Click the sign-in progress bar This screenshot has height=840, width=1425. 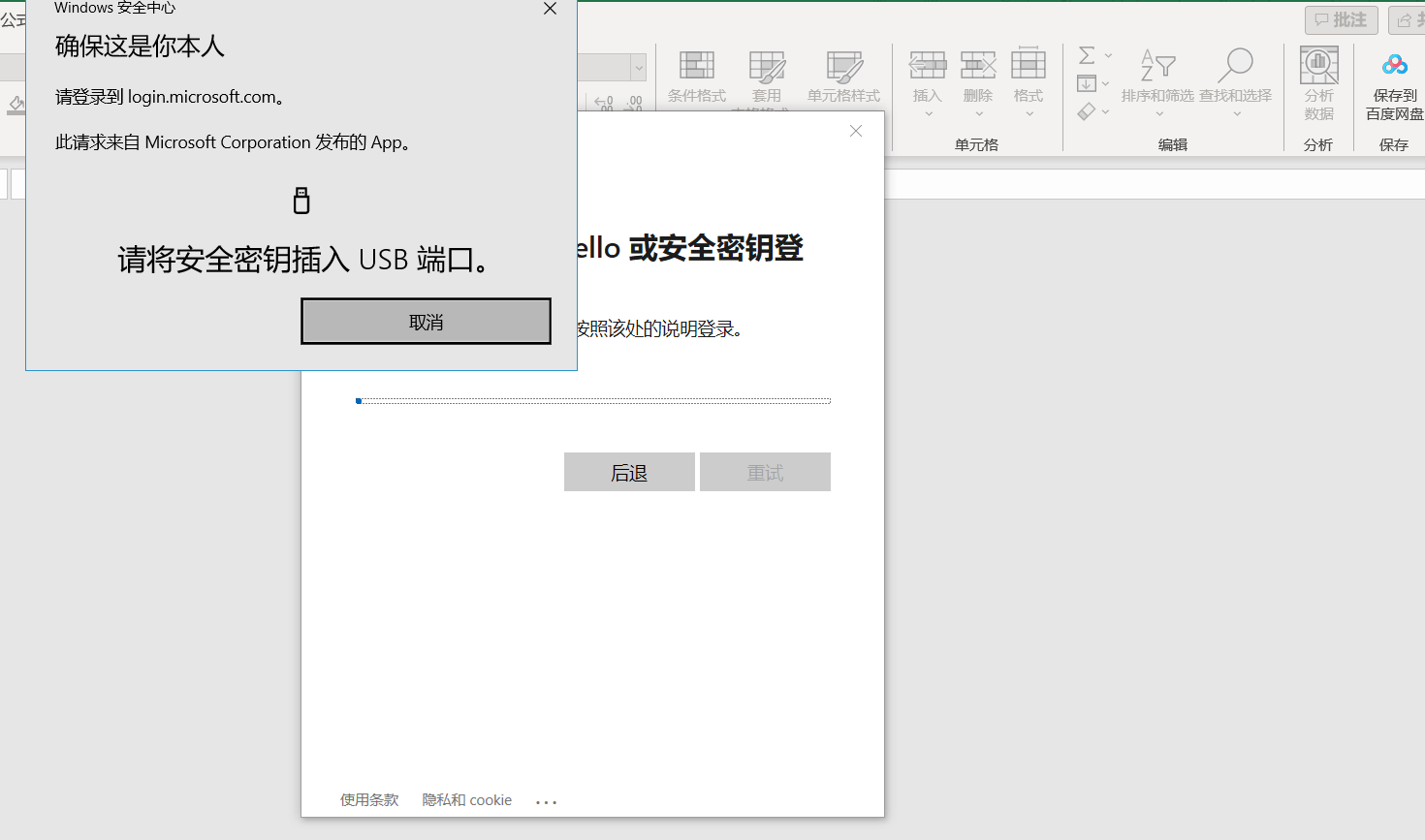click(593, 400)
